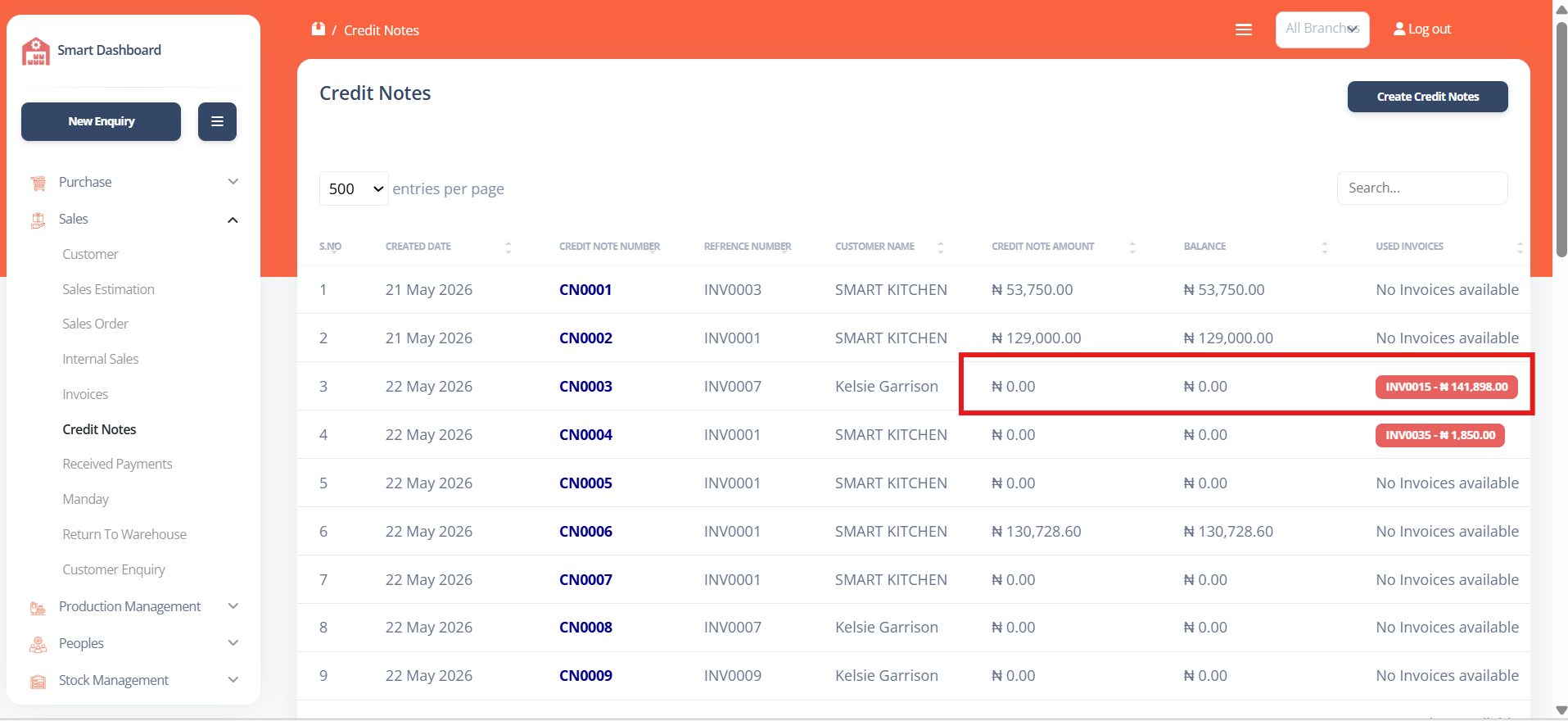The image size is (1568, 721).
Task: Click the sidebar list toggle button
Action: 217,121
